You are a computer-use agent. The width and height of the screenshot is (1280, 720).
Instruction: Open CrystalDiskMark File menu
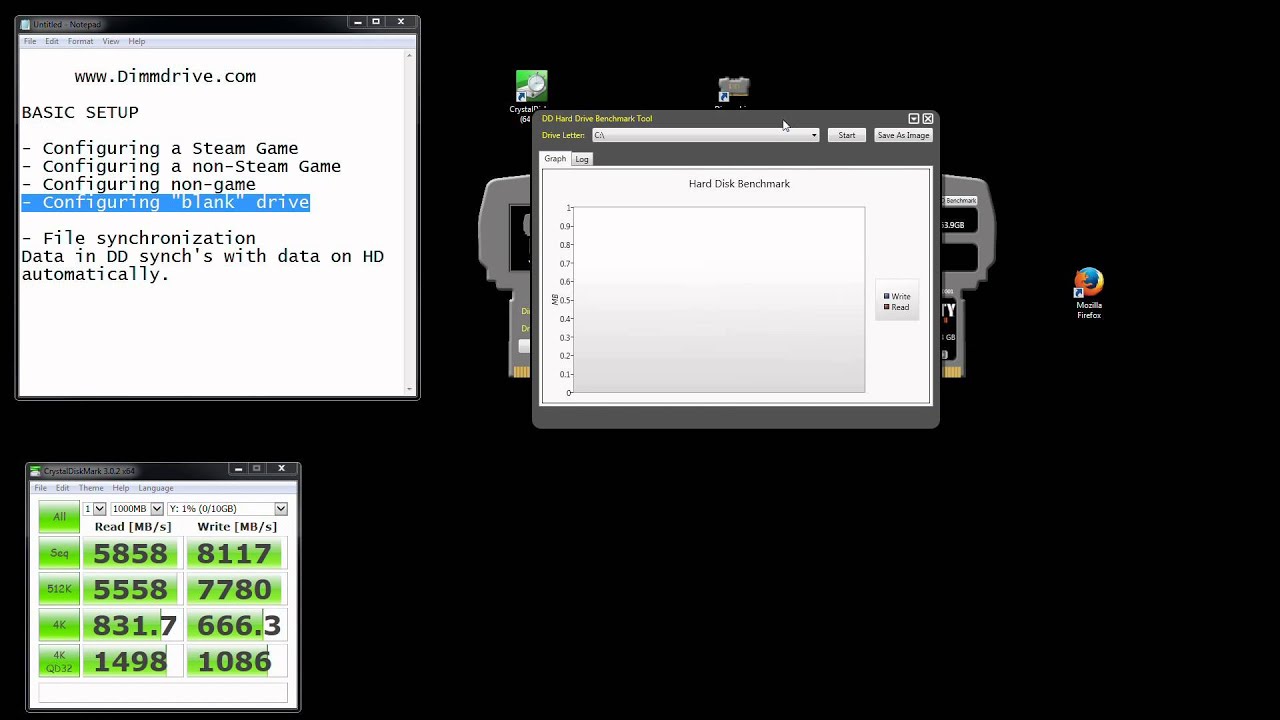coord(40,488)
